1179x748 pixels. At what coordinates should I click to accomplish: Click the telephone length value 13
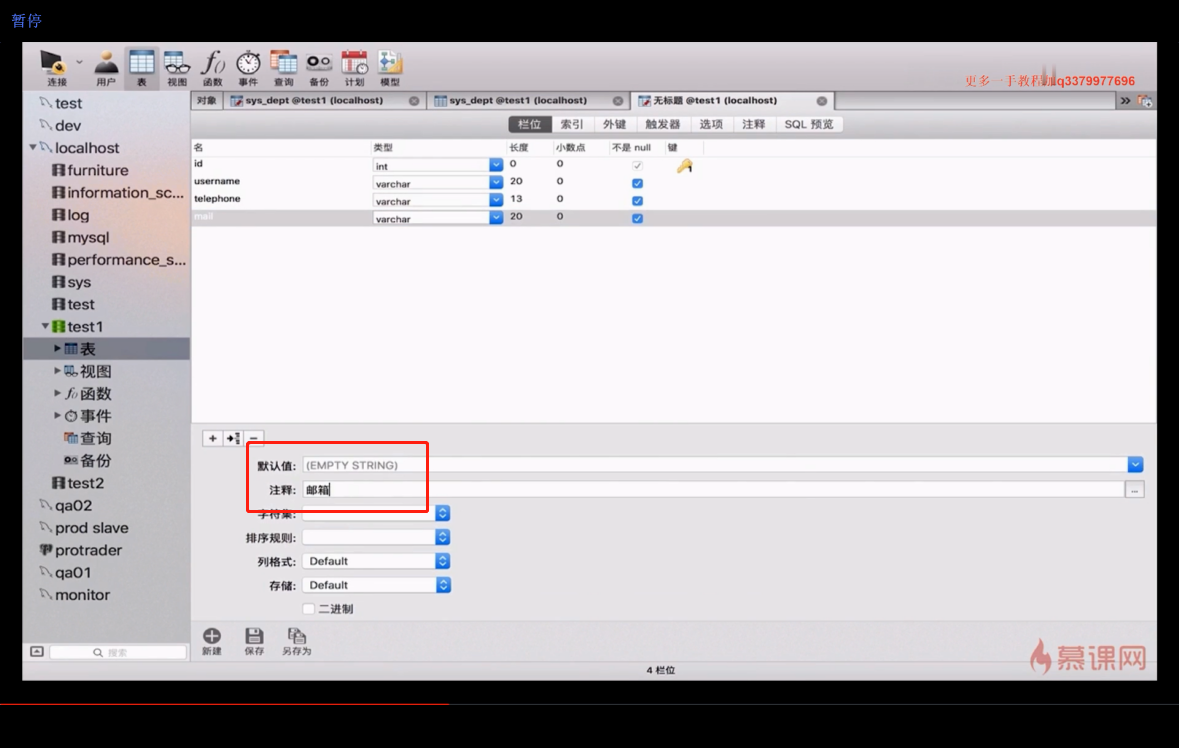pos(516,198)
